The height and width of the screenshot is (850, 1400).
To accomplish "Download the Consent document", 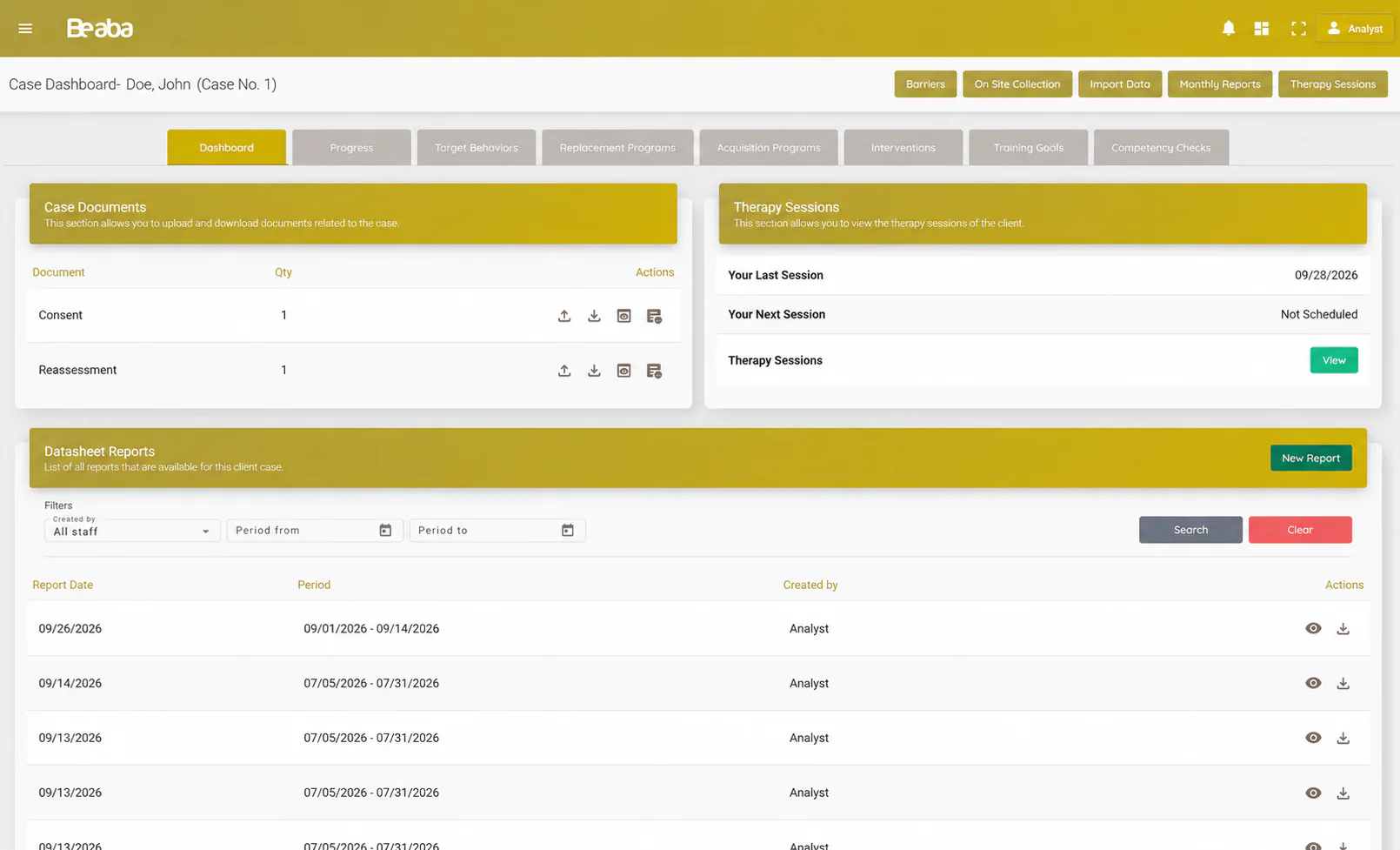I will [x=594, y=316].
